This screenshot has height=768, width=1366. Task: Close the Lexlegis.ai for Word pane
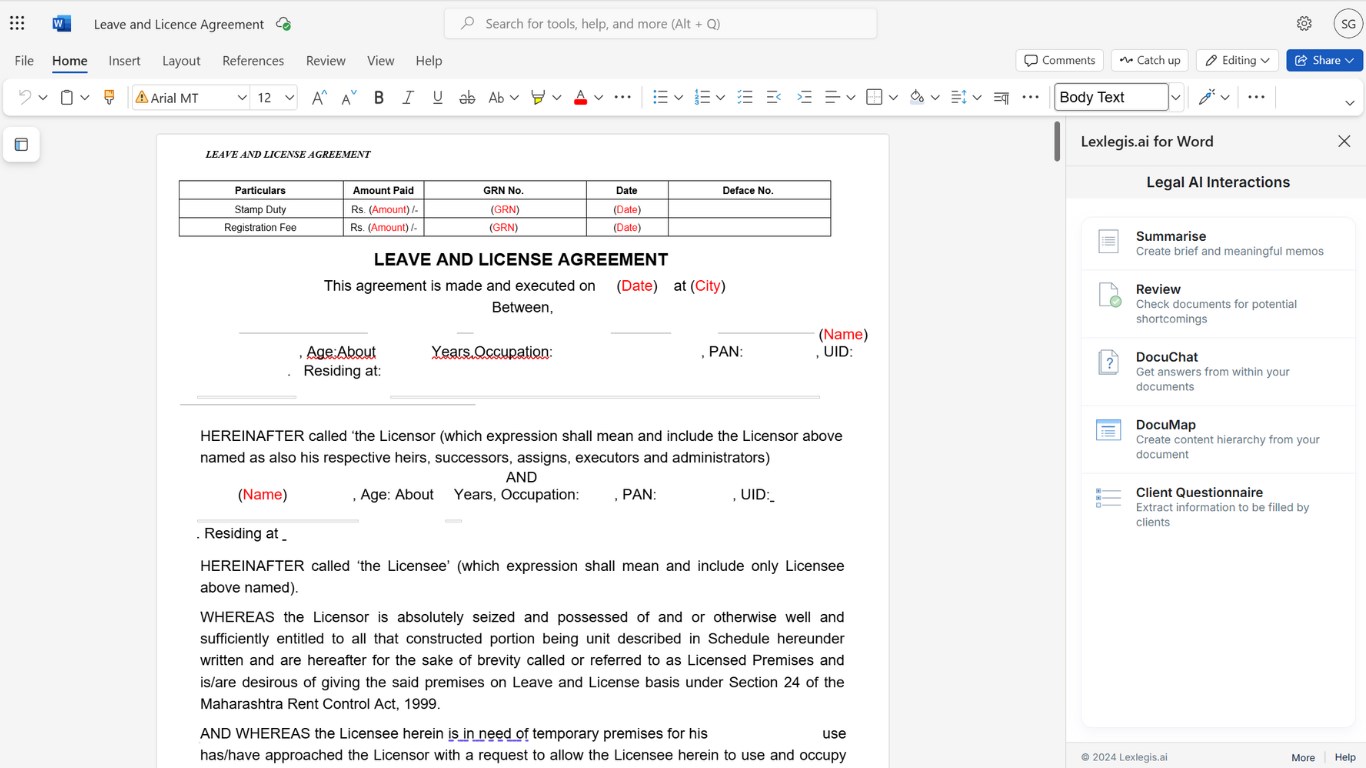coord(1344,141)
